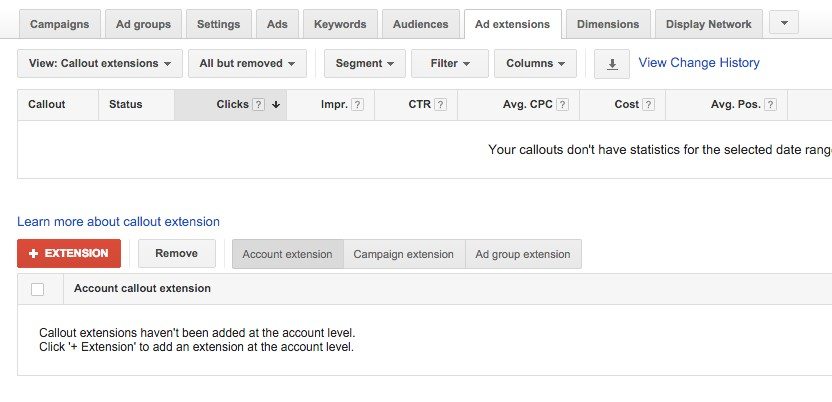Click the red + EXTENSION button

69,254
